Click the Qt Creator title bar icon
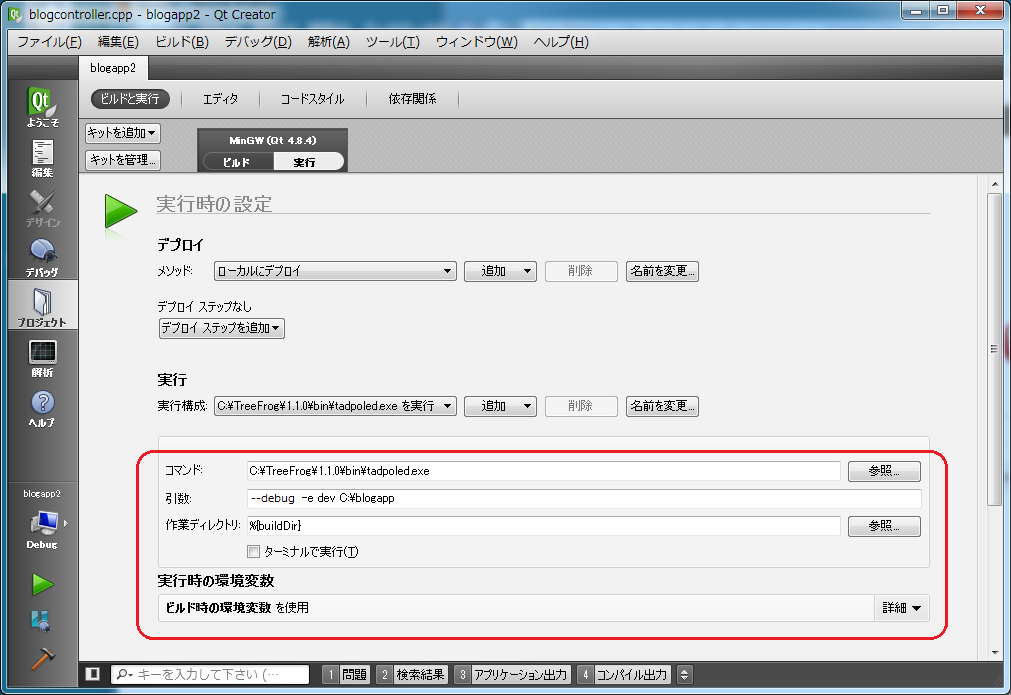 (x=14, y=14)
